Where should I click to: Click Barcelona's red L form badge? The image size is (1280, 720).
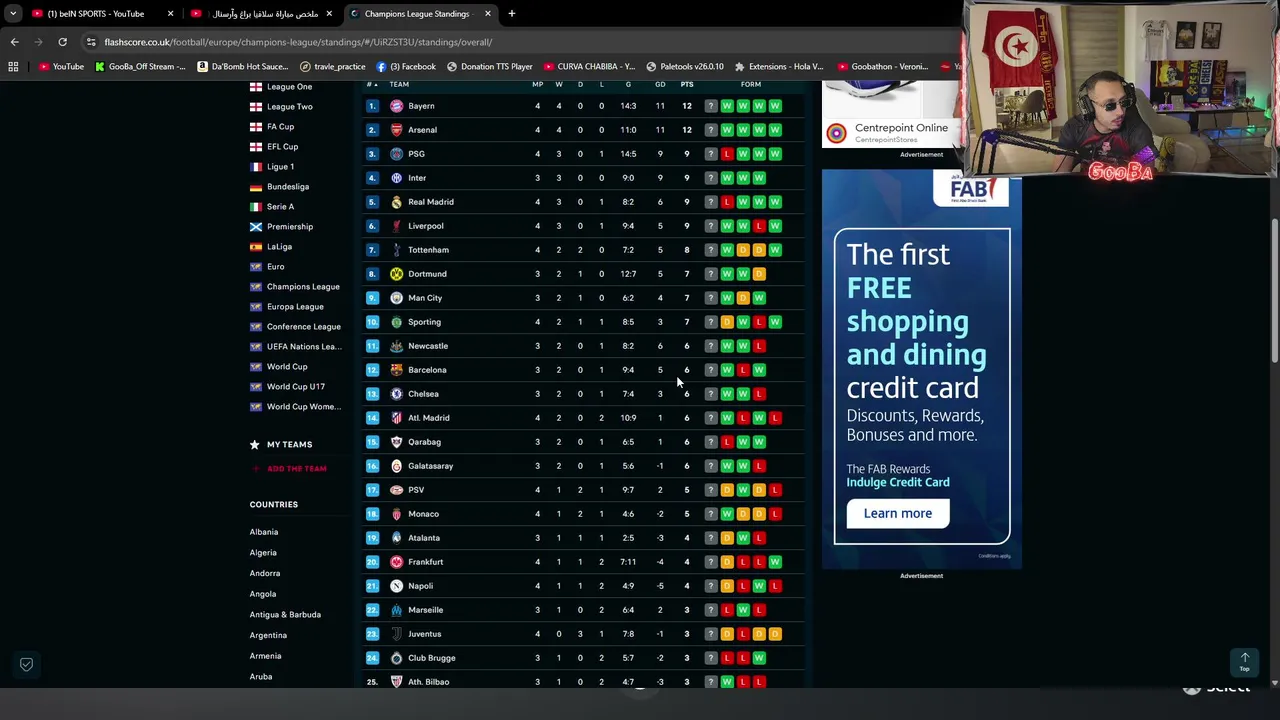[743, 370]
